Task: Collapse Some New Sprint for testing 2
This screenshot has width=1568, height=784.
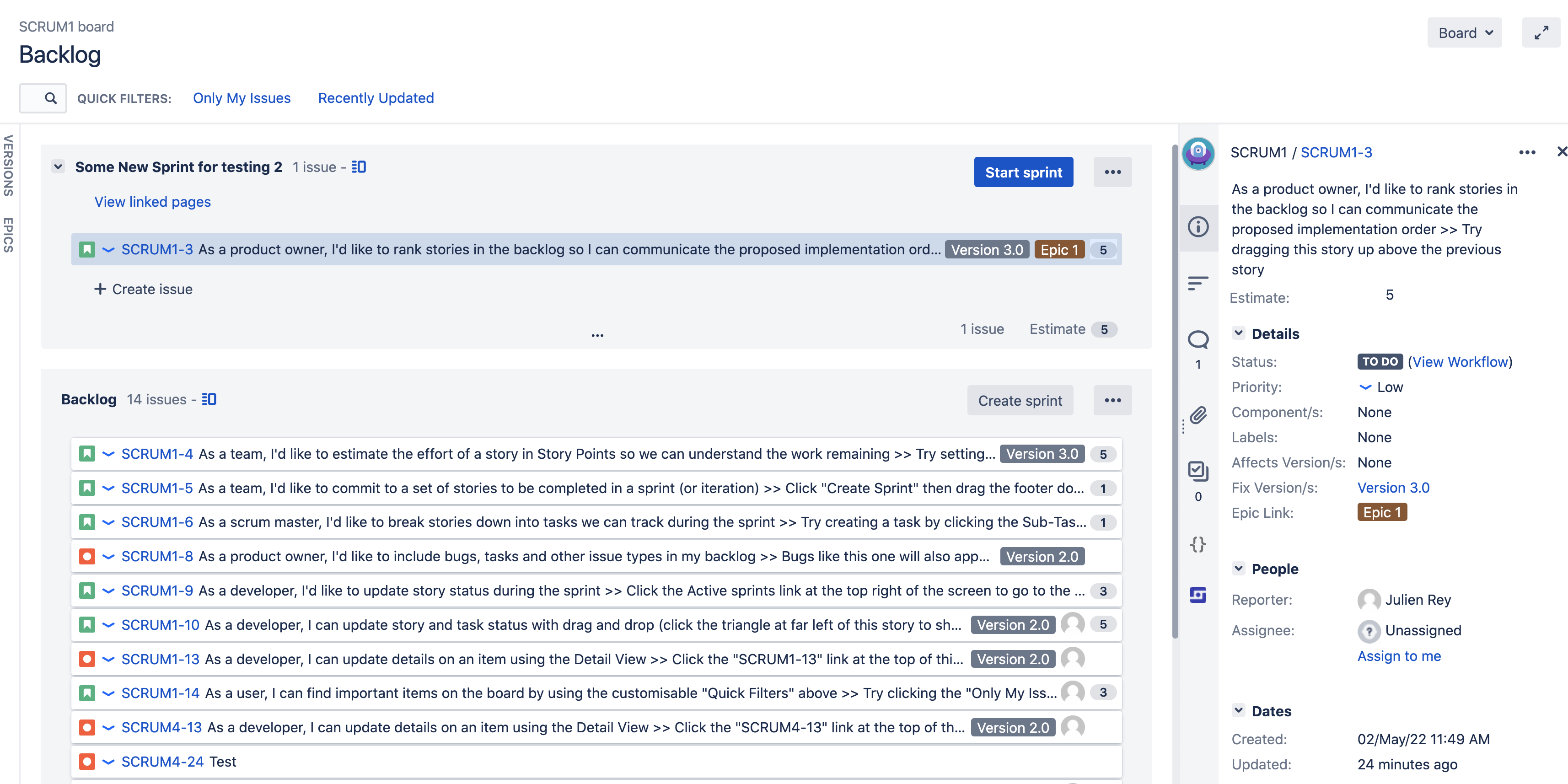Action: 58,167
